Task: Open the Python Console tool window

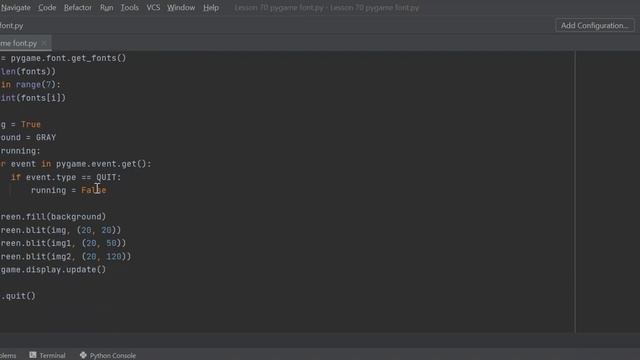Action: point(108,356)
